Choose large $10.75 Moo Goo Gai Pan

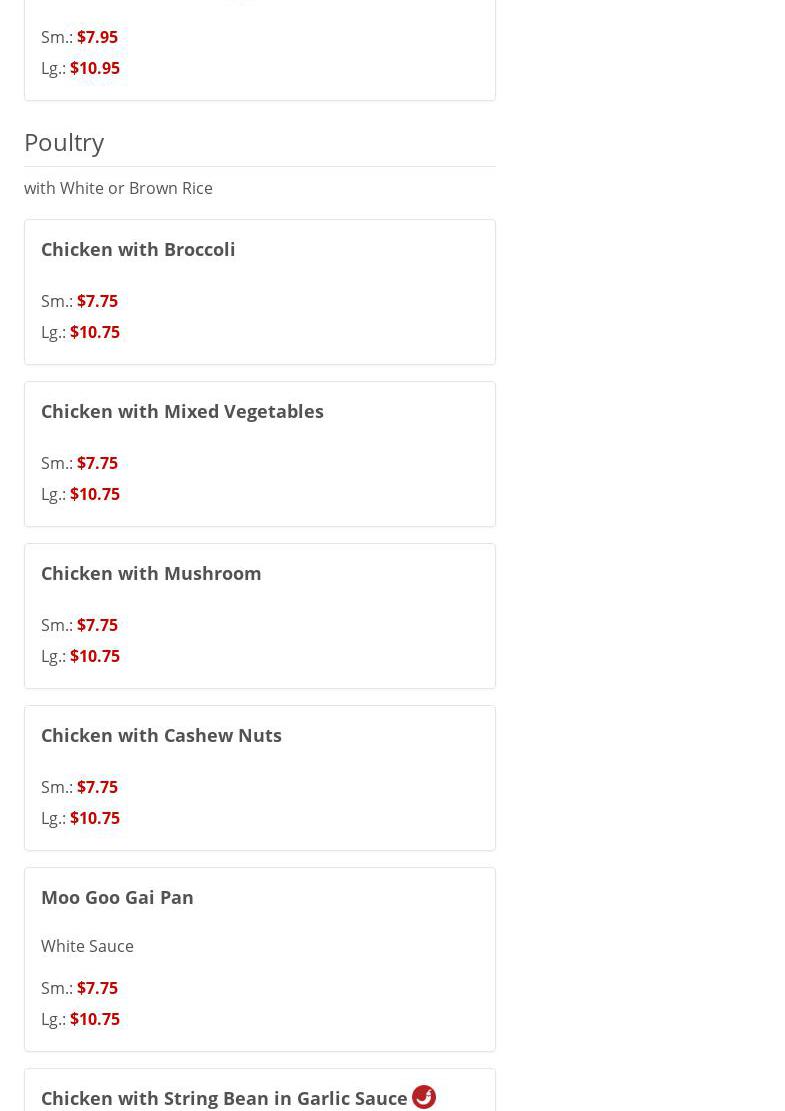[95, 1019]
